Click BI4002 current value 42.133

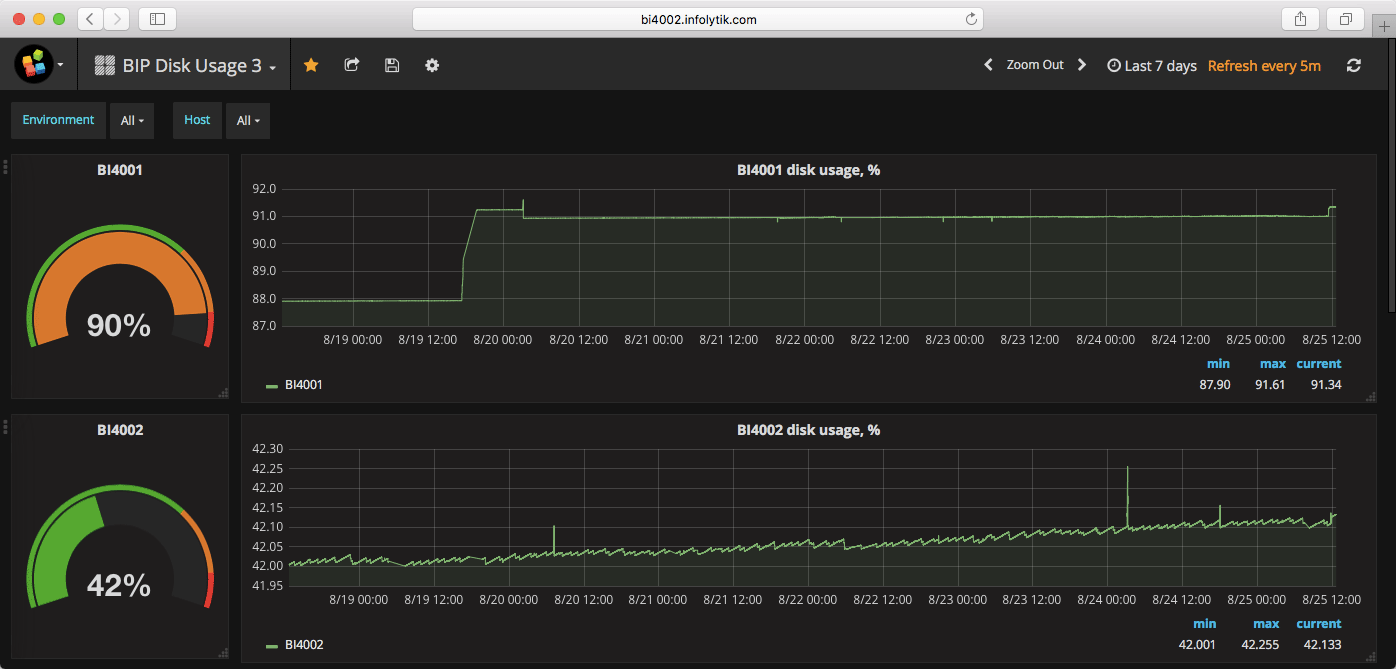[x=1323, y=645]
